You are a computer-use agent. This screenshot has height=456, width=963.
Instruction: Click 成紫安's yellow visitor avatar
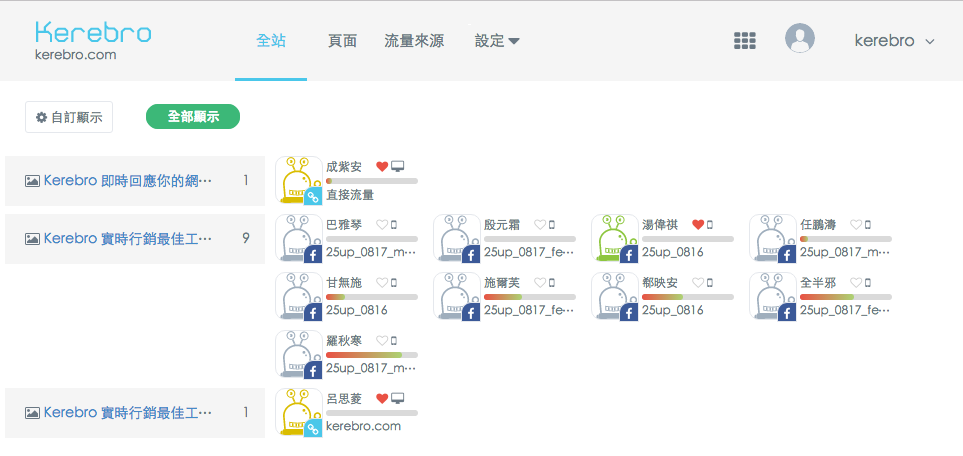(x=298, y=181)
